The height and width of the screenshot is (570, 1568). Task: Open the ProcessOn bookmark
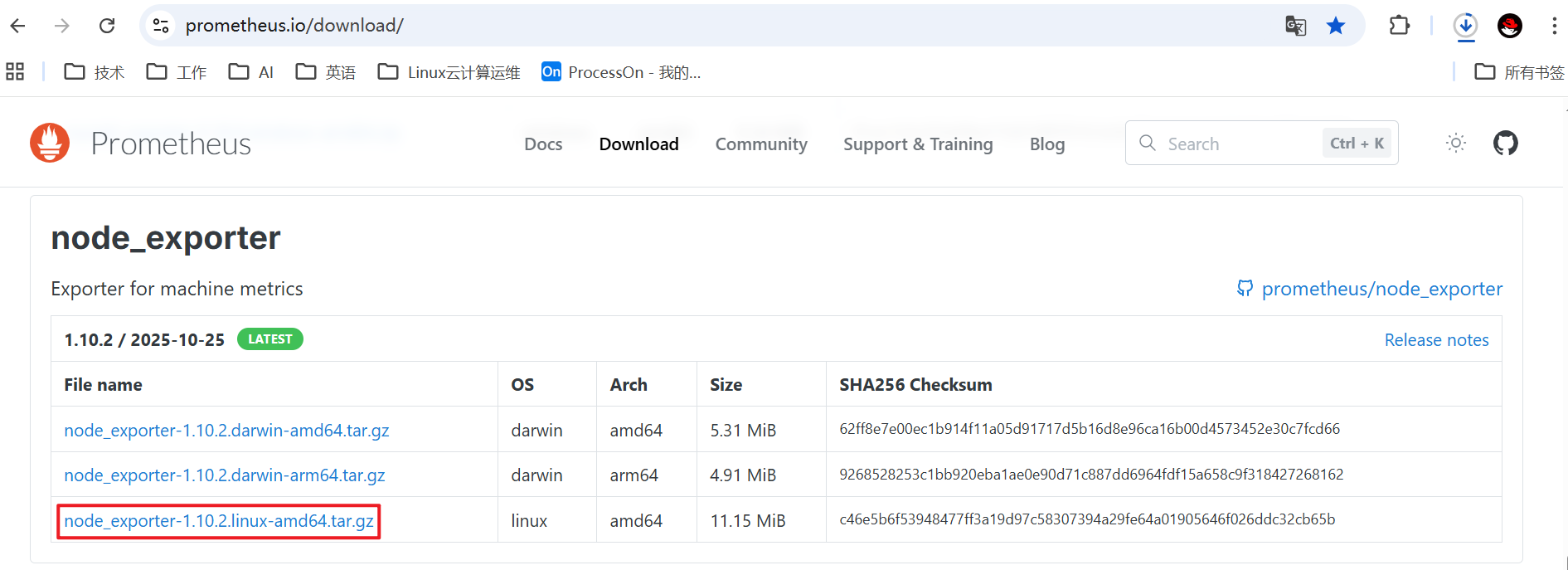tap(621, 72)
